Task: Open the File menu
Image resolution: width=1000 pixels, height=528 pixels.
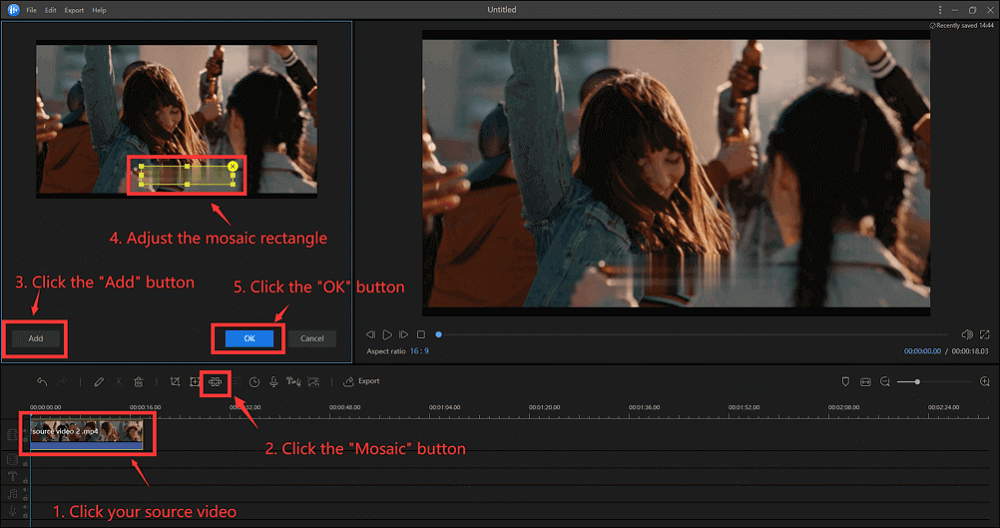Action: point(31,10)
